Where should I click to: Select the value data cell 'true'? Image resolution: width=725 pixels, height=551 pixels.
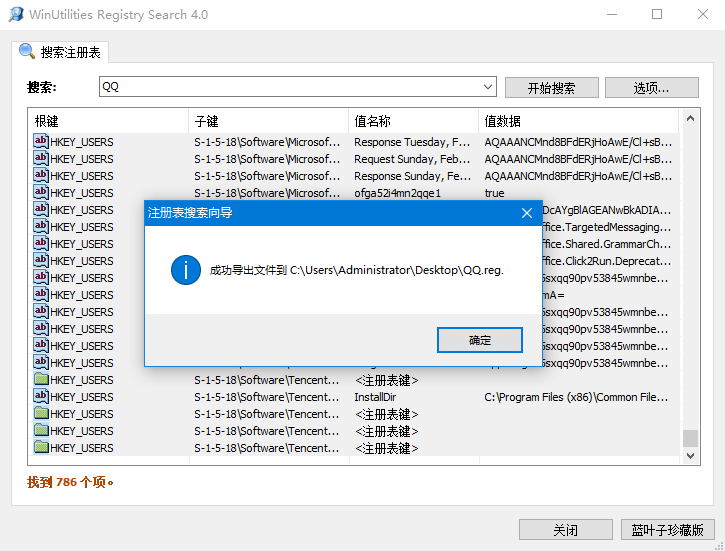[x=494, y=193]
